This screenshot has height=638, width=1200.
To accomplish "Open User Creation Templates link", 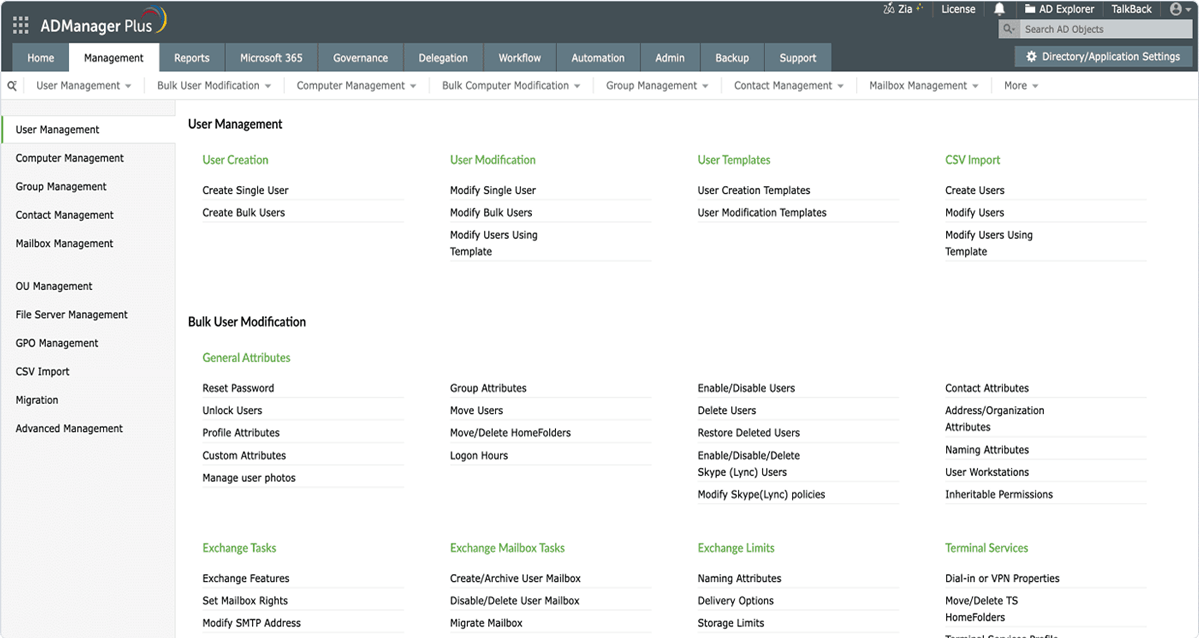I will pyautogui.click(x=754, y=190).
